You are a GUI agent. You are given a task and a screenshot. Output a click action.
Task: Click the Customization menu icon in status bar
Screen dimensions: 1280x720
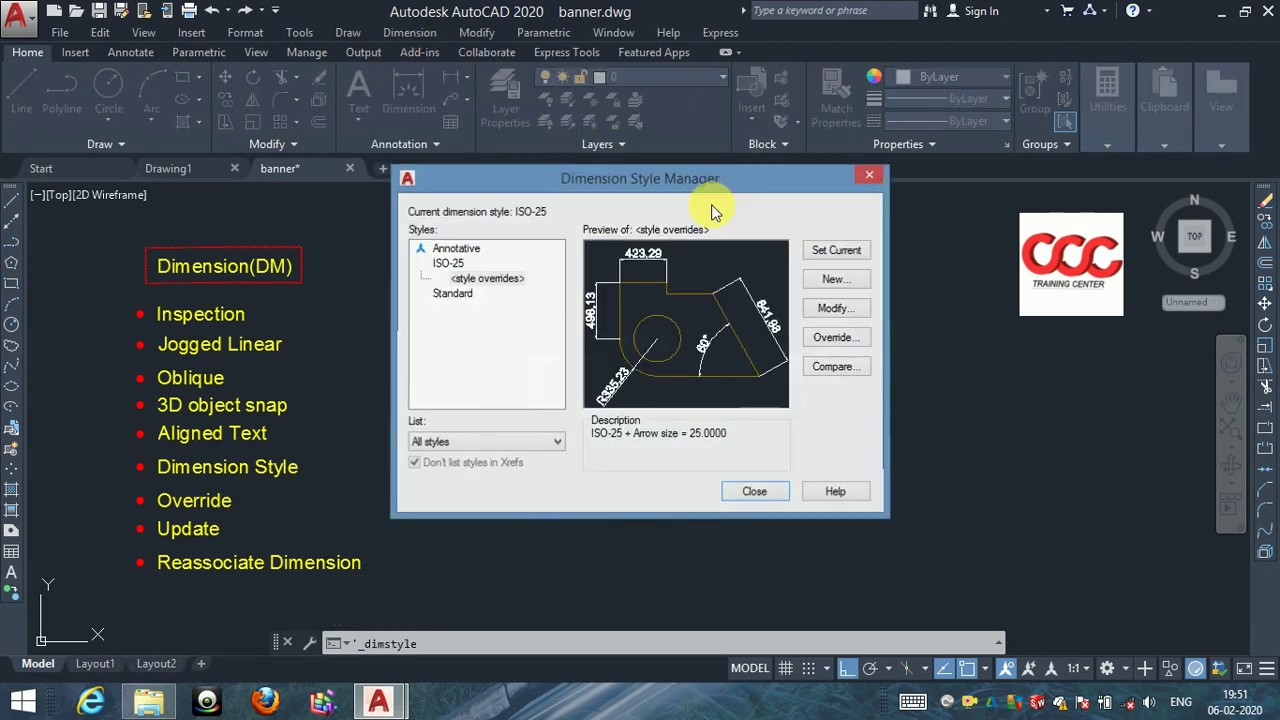coord(1265,668)
